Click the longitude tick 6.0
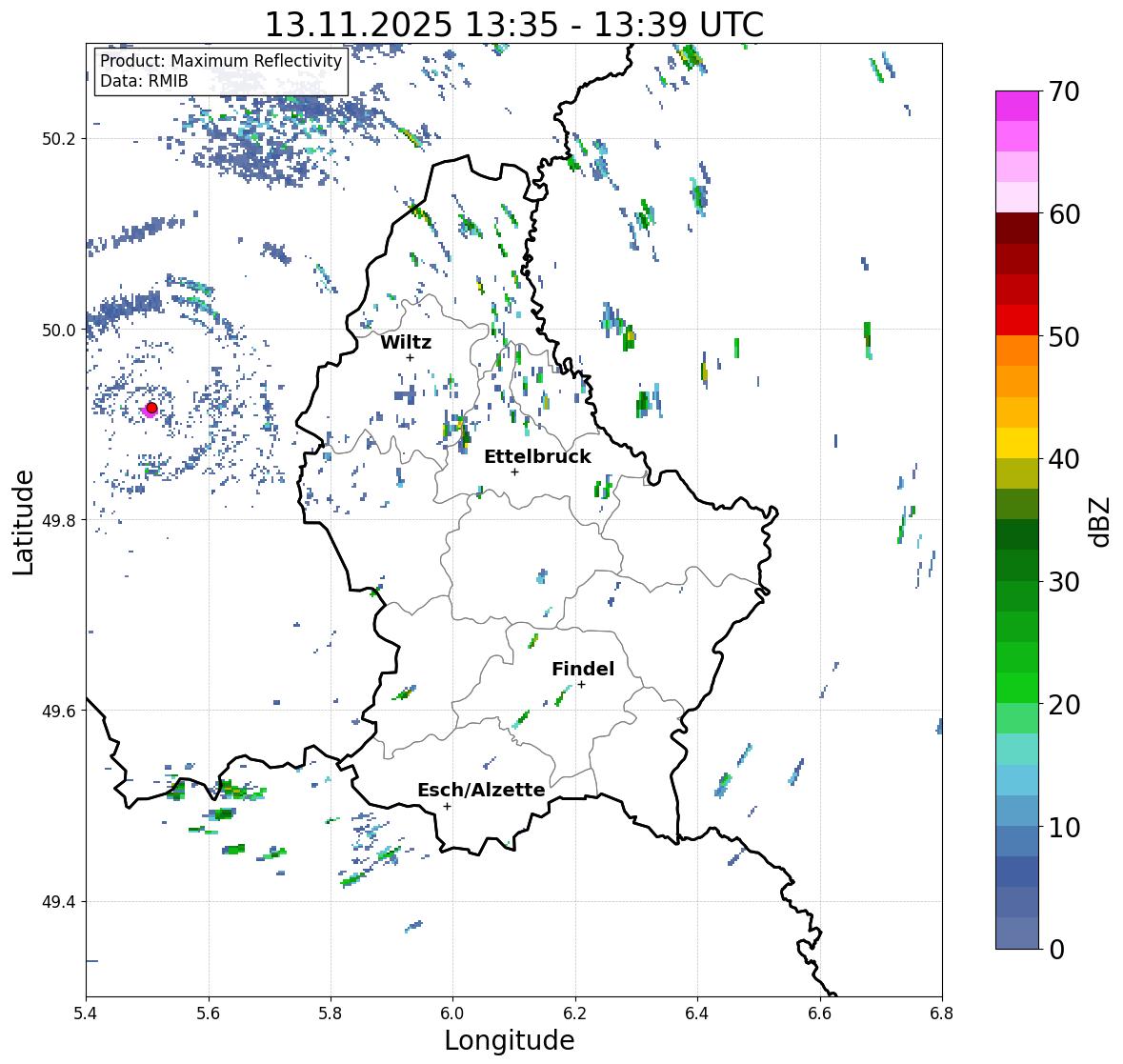The height and width of the screenshot is (1064, 1123). point(452,1014)
